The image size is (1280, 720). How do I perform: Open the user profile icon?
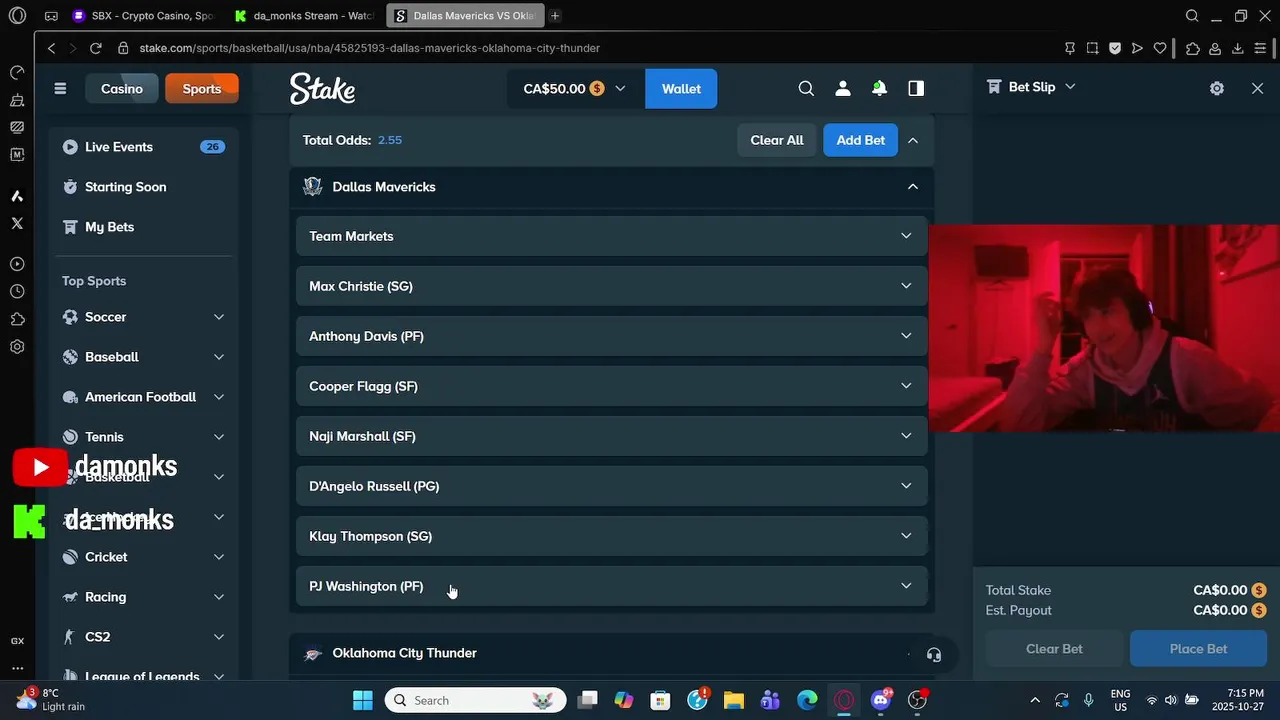[843, 89]
